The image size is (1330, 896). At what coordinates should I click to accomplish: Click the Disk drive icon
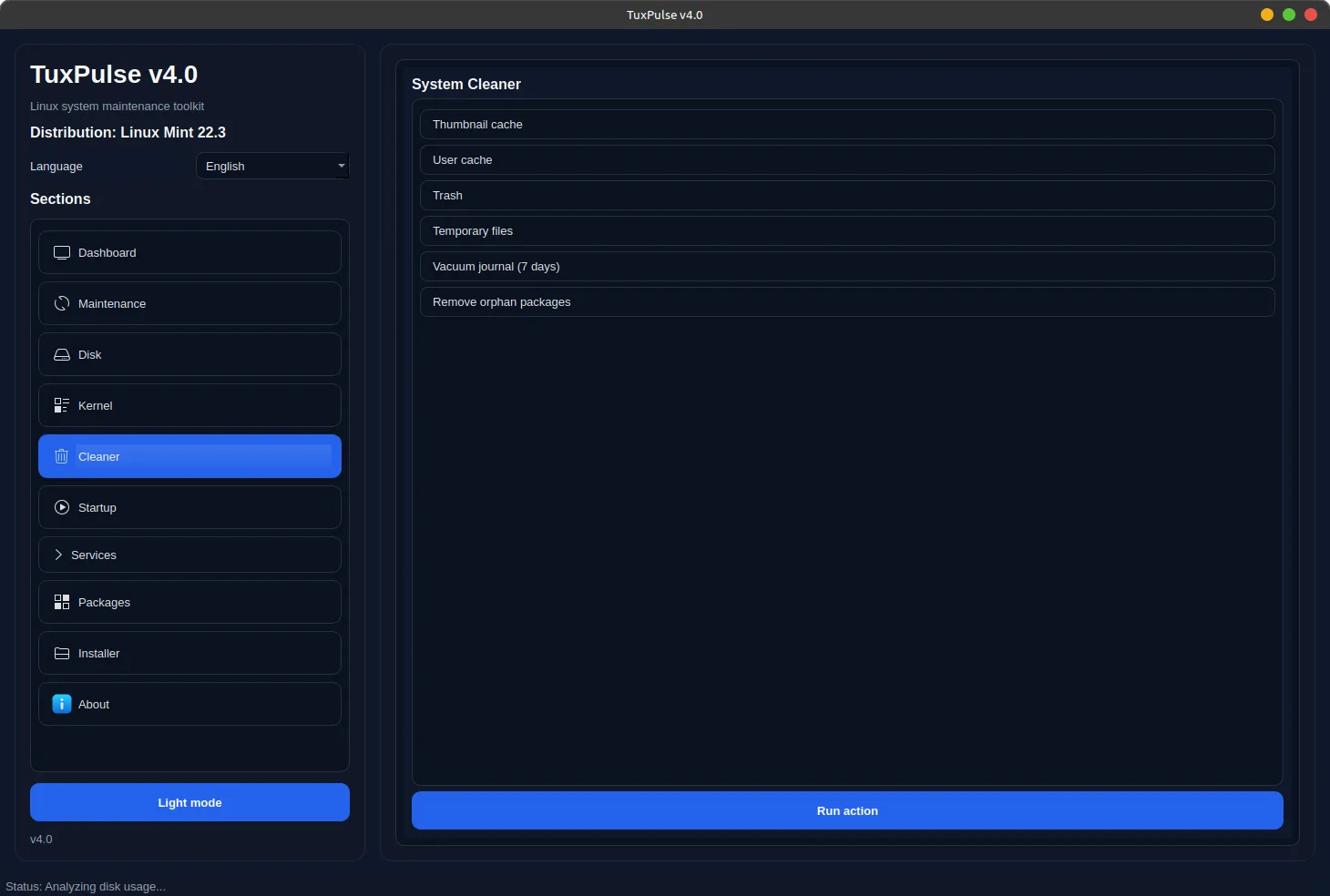click(62, 355)
